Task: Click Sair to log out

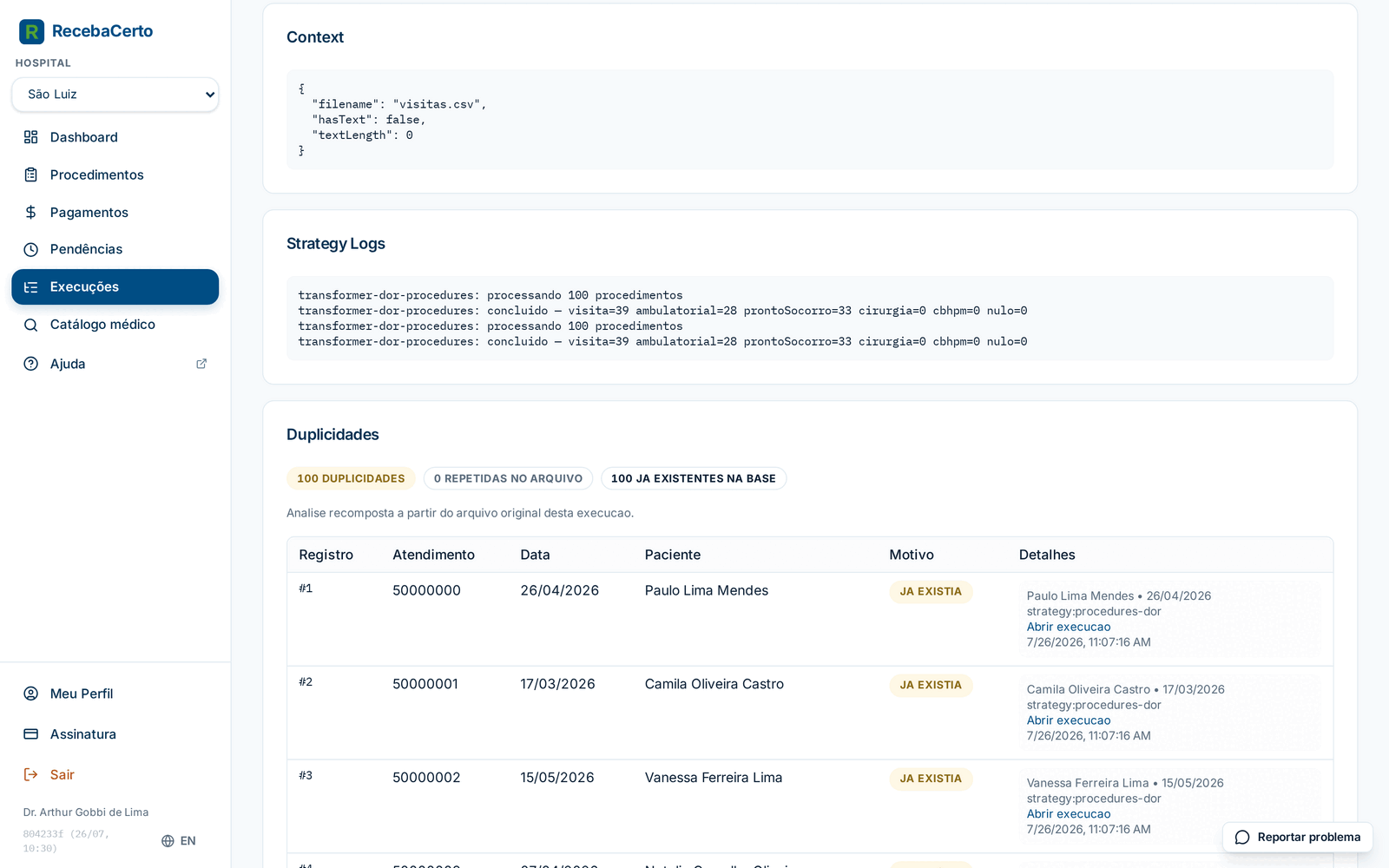Action: 115,774
